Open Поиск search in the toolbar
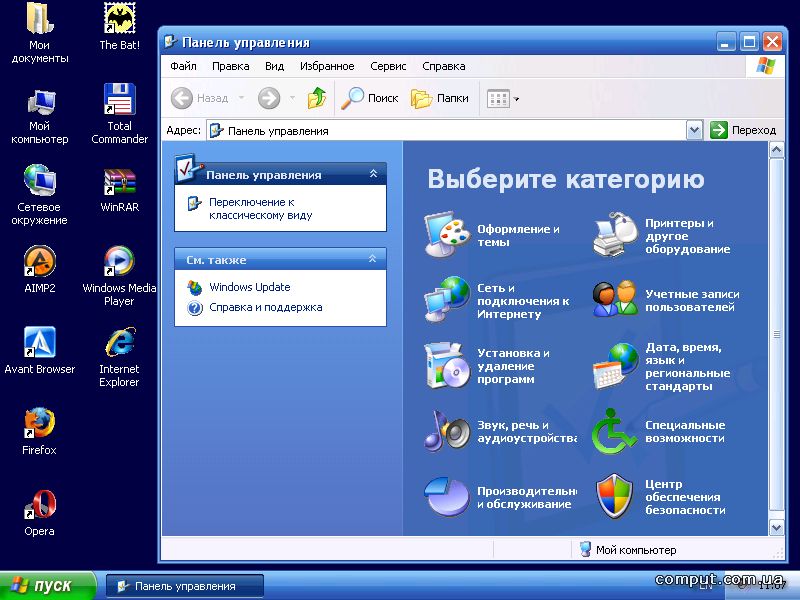The width and height of the screenshot is (800, 600). (370, 98)
